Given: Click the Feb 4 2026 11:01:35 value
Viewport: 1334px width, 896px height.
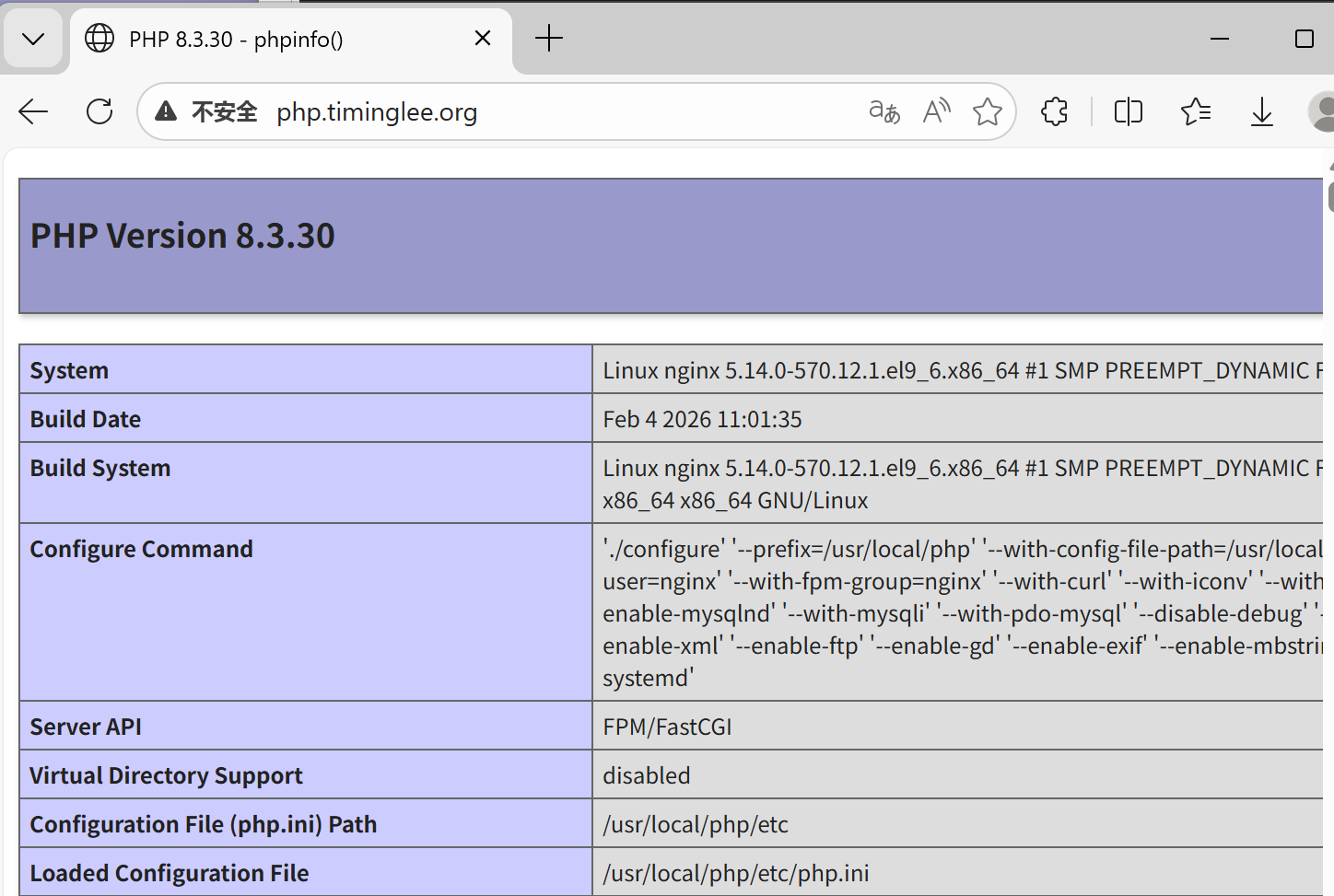Looking at the screenshot, I should point(702,419).
